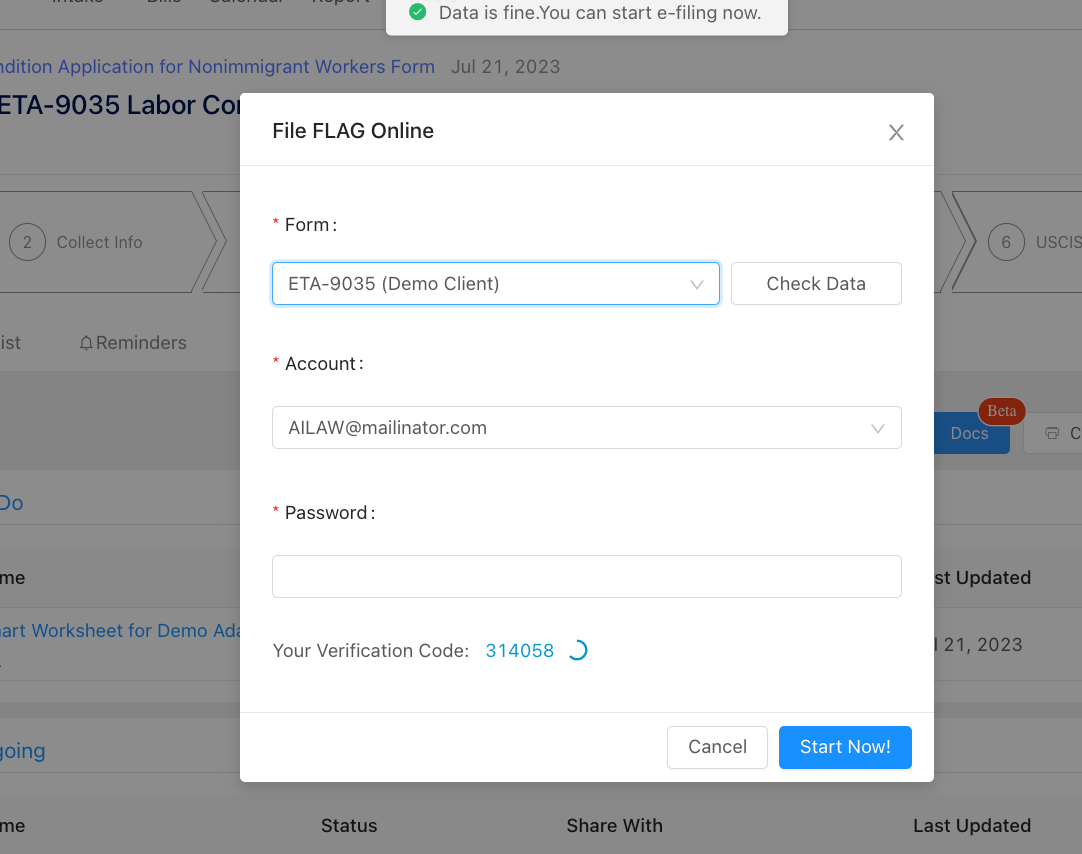Expand the Account select chevron arrow
The image size is (1082, 854).
(x=878, y=428)
